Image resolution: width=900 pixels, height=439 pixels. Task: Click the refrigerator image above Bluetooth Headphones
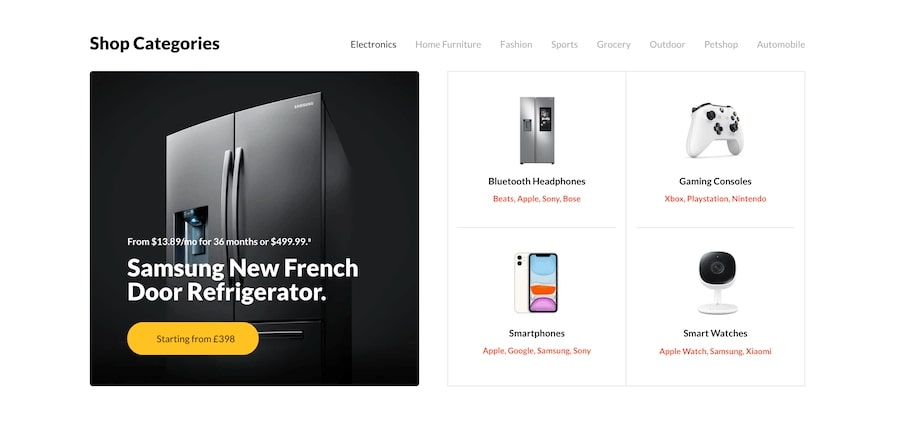[537, 130]
